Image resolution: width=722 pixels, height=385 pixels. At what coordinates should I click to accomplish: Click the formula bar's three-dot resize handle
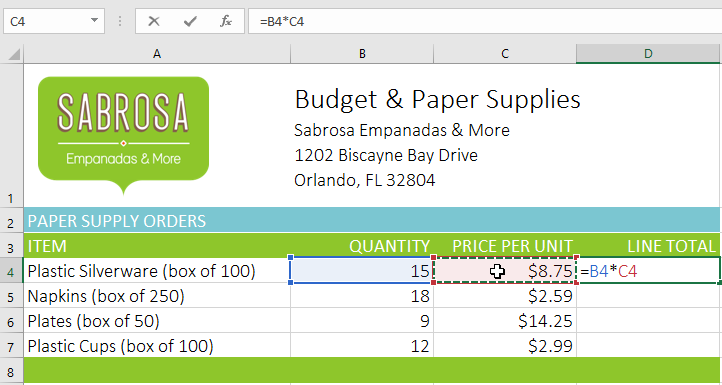(120, 21)
